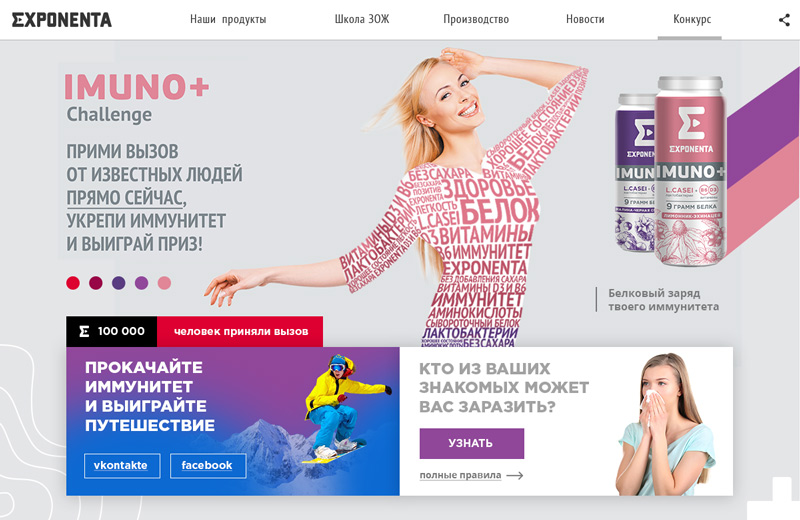This screenshot has height=520, width=800.
Task: Click the sigma icon beside 100 000
Action: (x=84, y=332)
